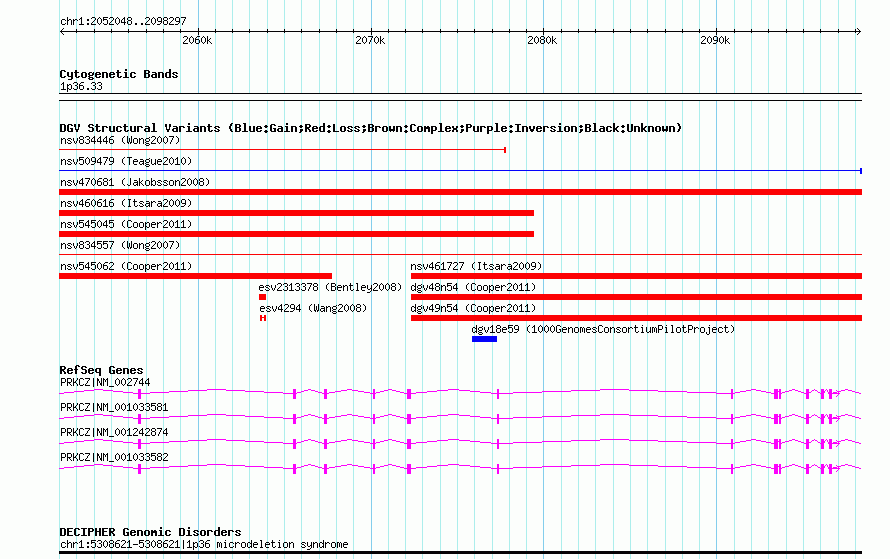Click the red nsv545062 loss bar
The height and width of the screenshot is (559, 890).
click(195, 276)
